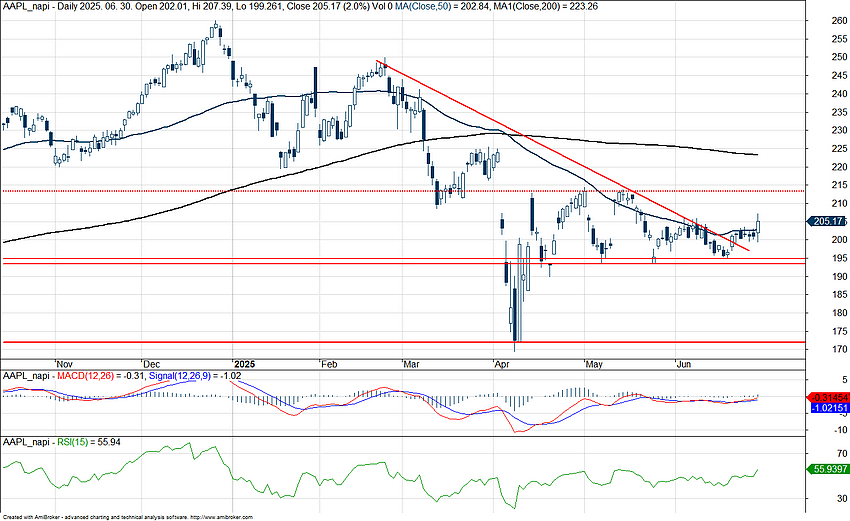Click the Nov label on time axis
The height and width of the screenshot is (521, 850).
coord(64,364)
